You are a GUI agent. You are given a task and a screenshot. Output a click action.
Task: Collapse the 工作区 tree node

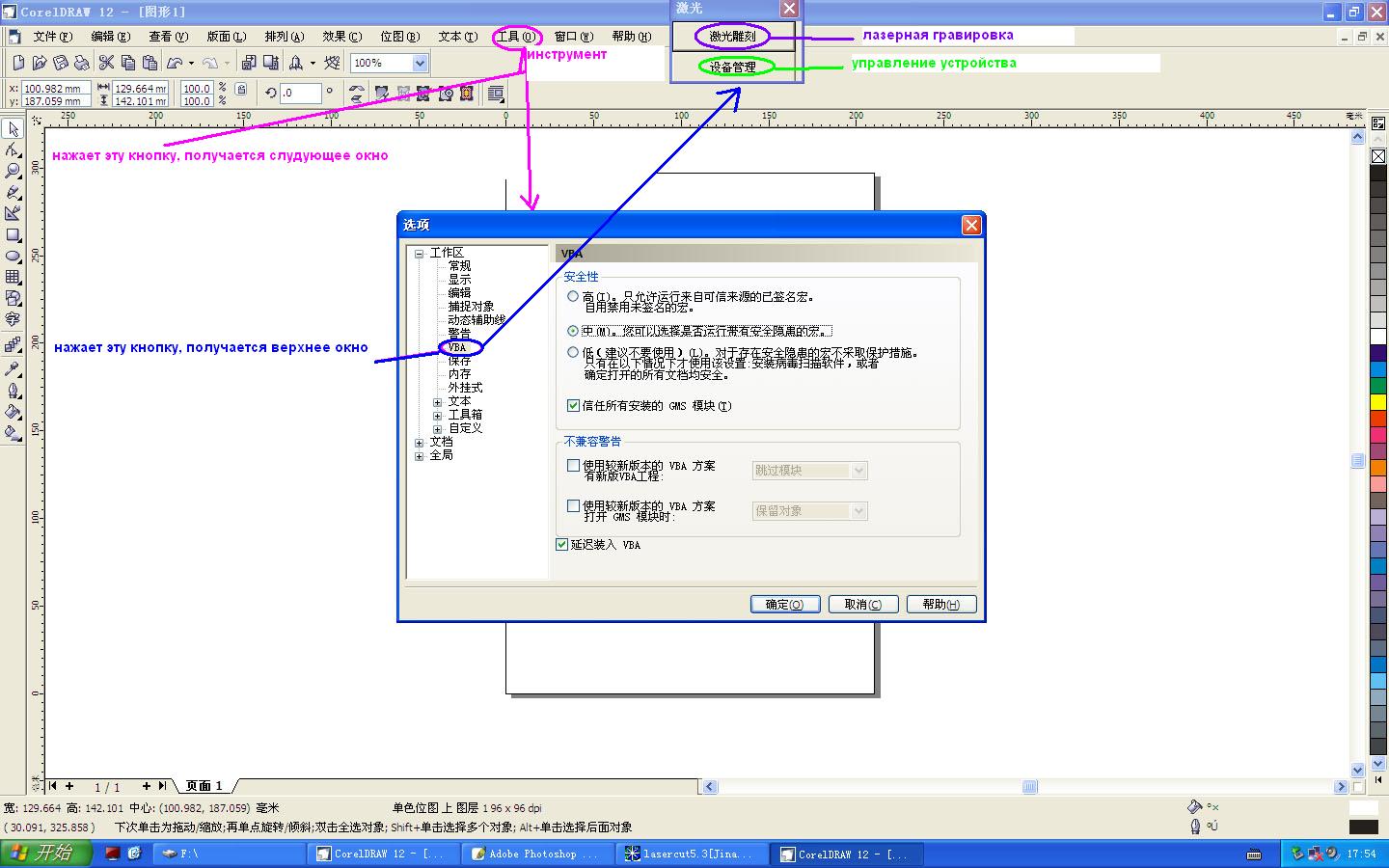click(x=419, y=254)
